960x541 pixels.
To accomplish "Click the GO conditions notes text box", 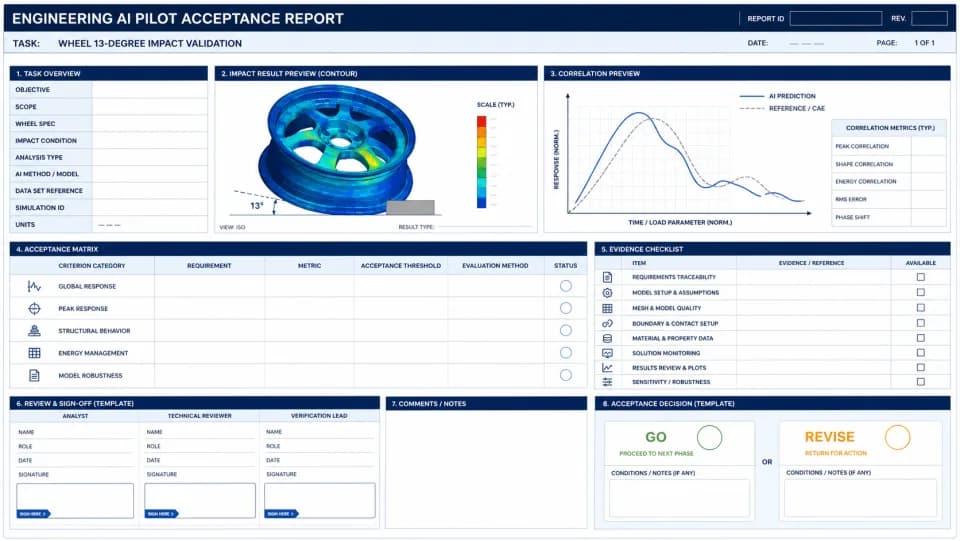I will [679, 498].
